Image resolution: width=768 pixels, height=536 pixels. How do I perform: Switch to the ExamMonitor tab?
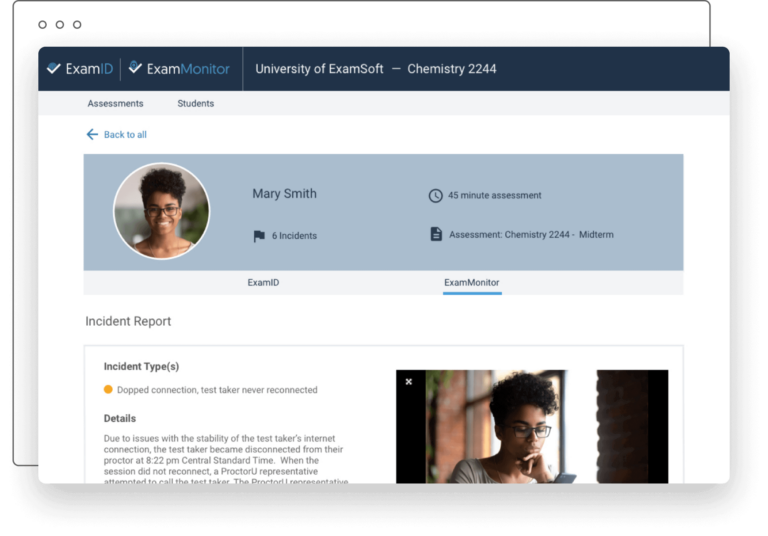[472, 283]
